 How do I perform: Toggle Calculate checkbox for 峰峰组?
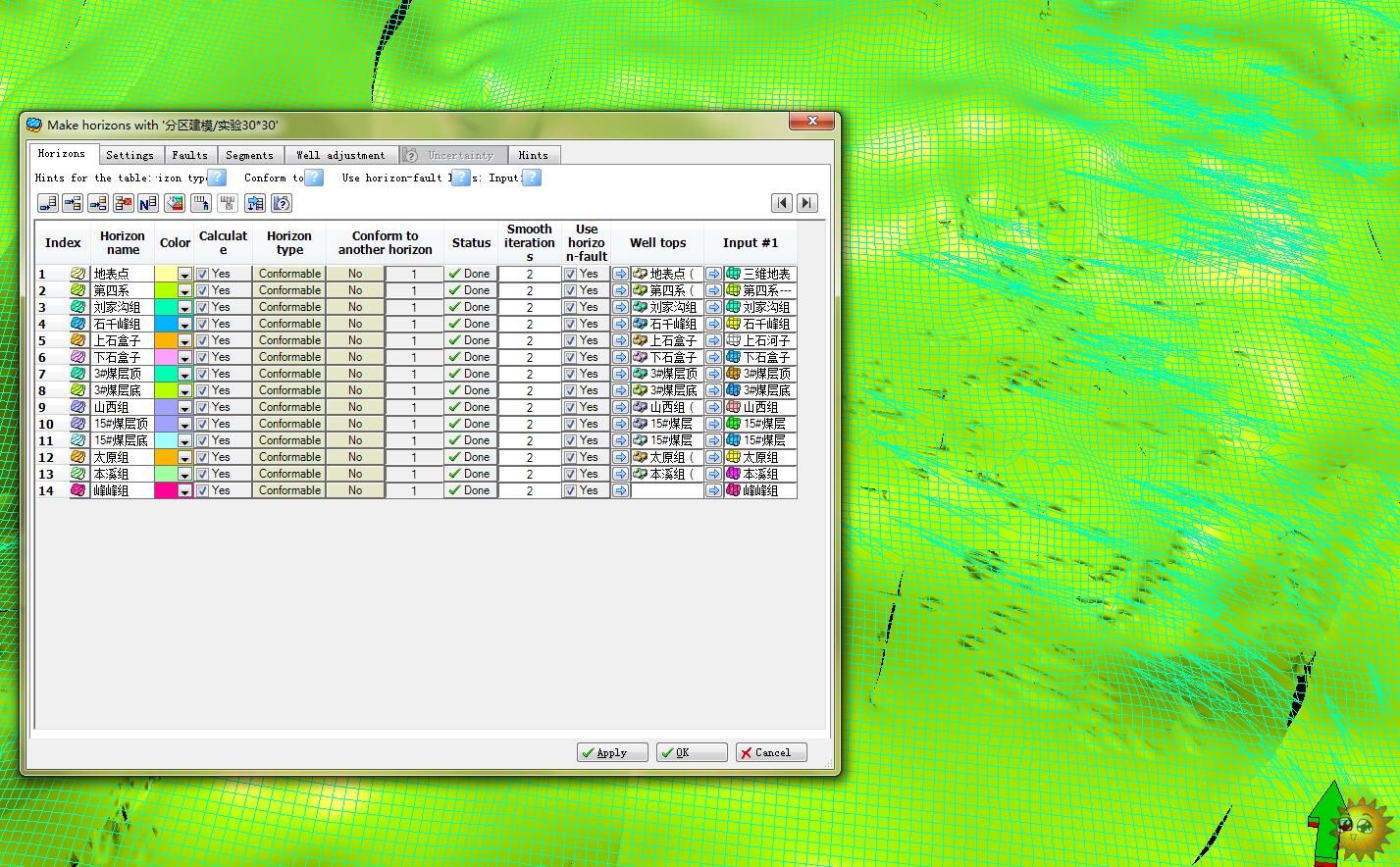(x=202, y=490)
